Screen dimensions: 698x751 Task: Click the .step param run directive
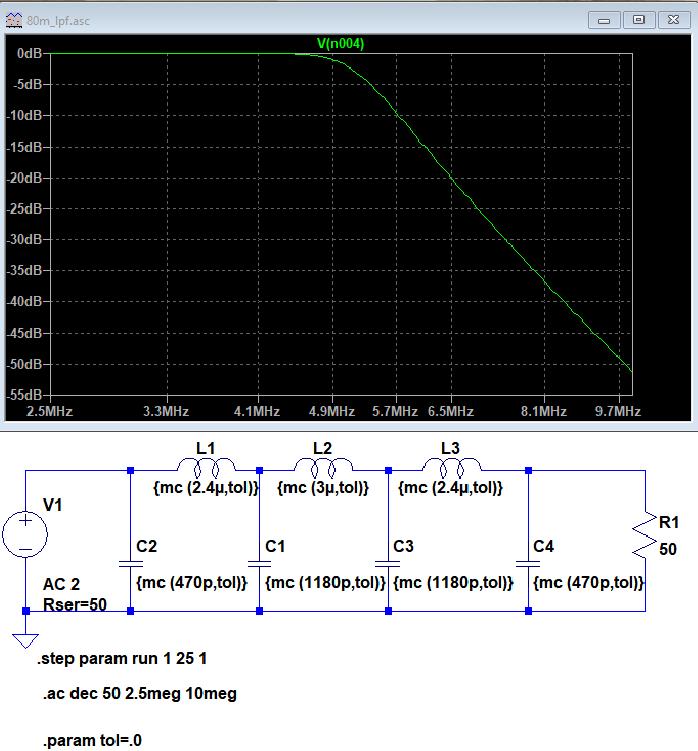124,660
